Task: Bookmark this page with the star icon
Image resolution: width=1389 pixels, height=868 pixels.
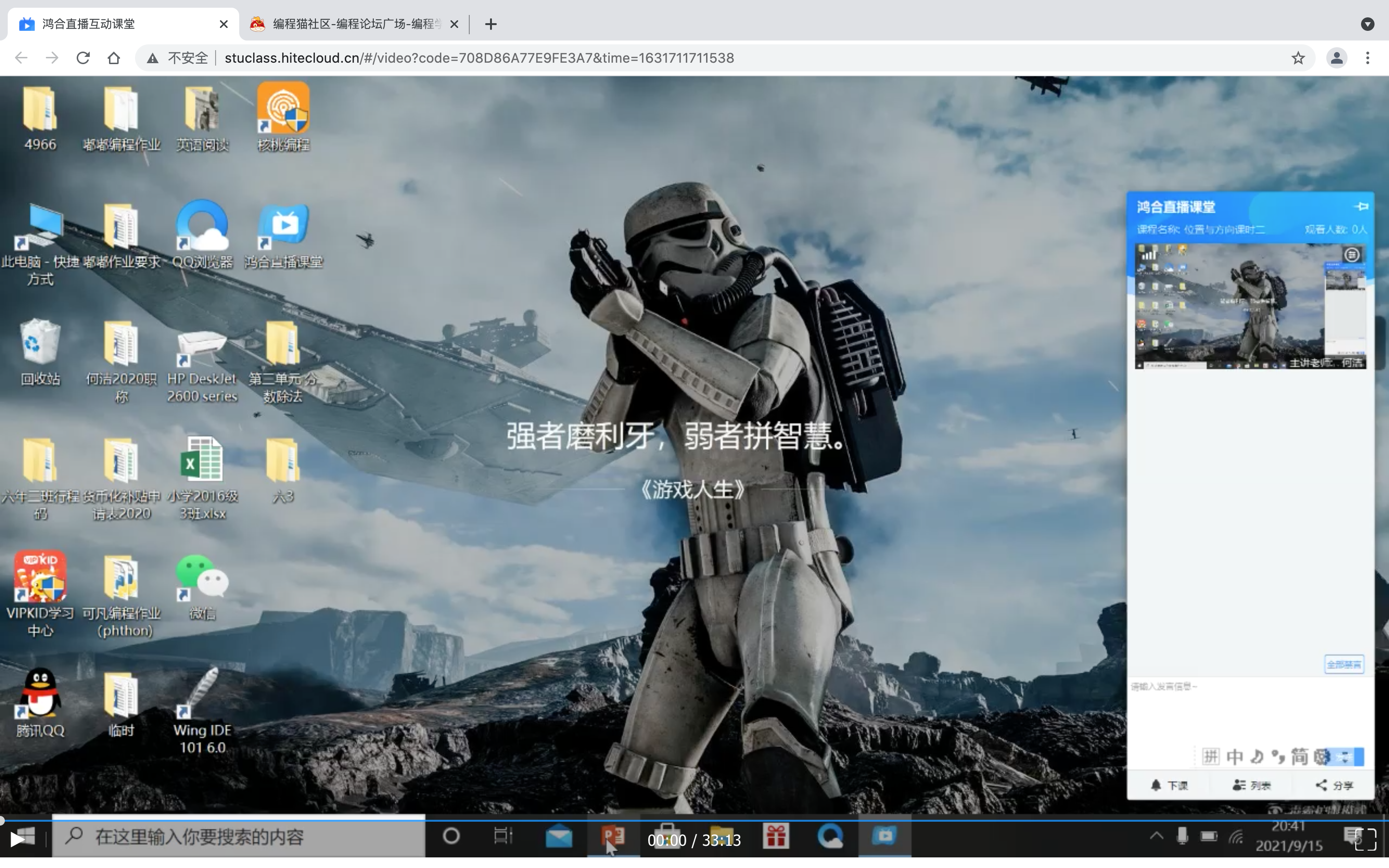Action: [1298, 58]
